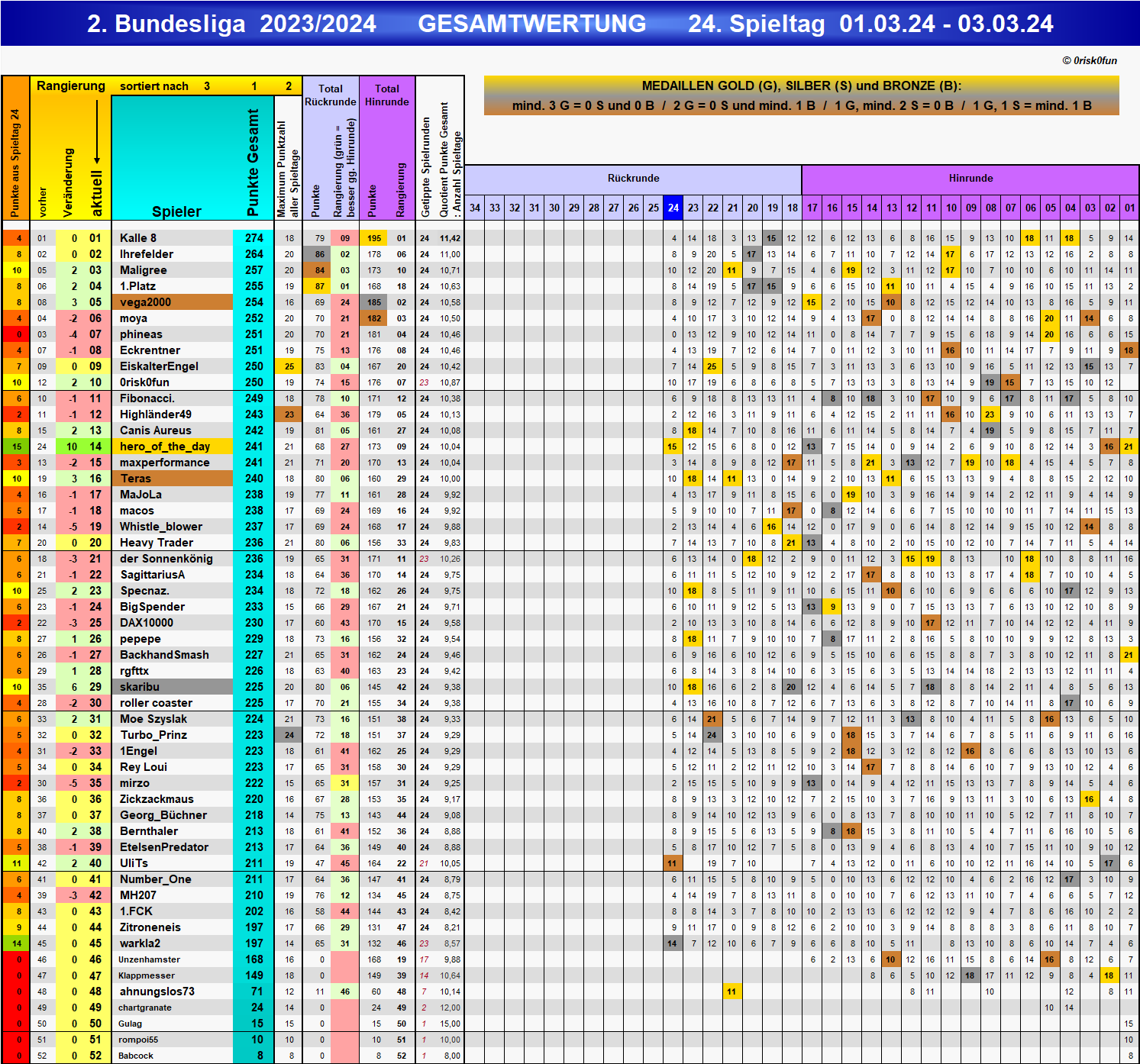This screenshot has height=1064, width=1140.
Task: Select the orange Teras name cell
Action: pyautogui.click(x=172, y=479)
